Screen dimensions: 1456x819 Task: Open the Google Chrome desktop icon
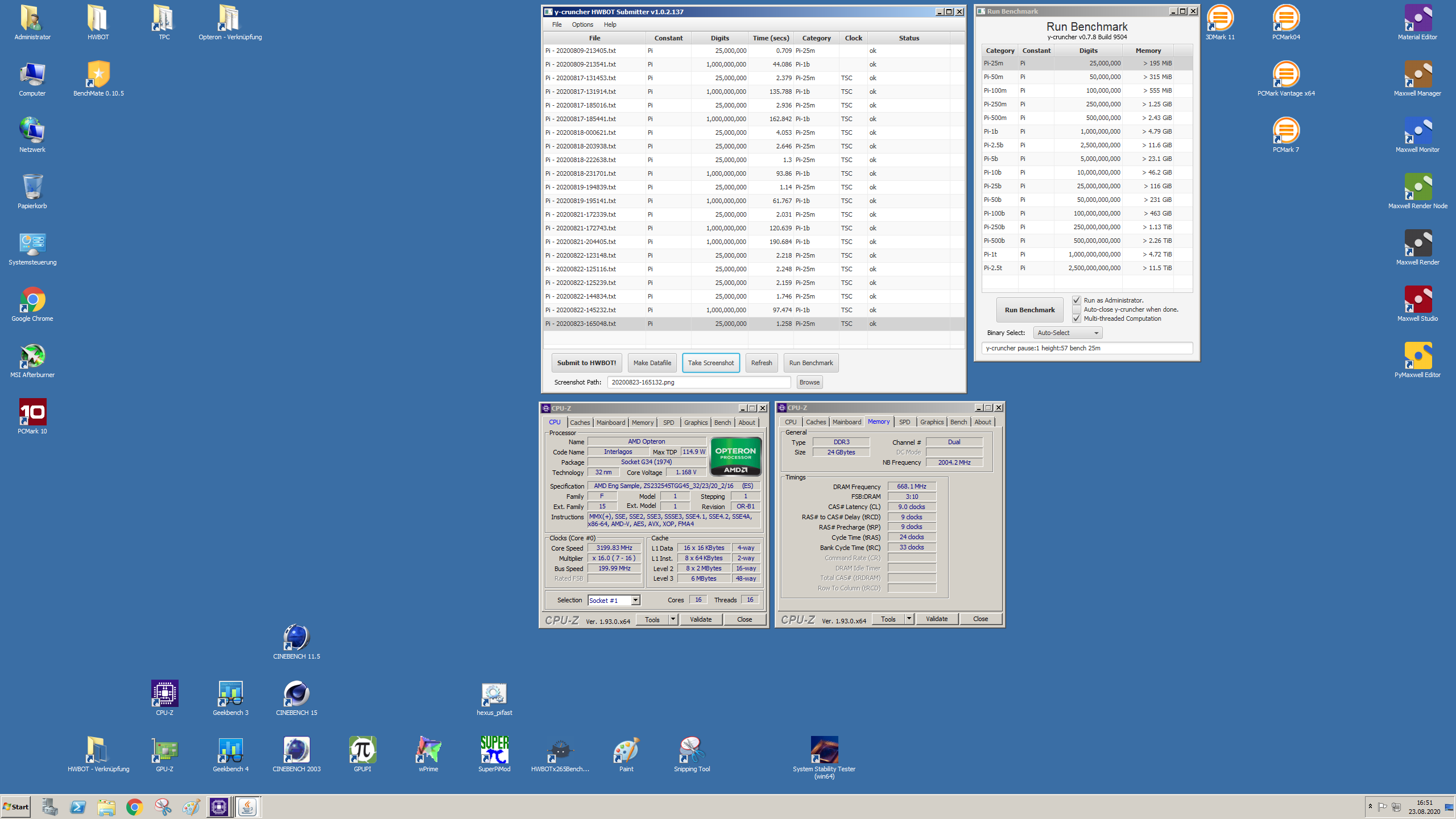[x=32, y=304]
